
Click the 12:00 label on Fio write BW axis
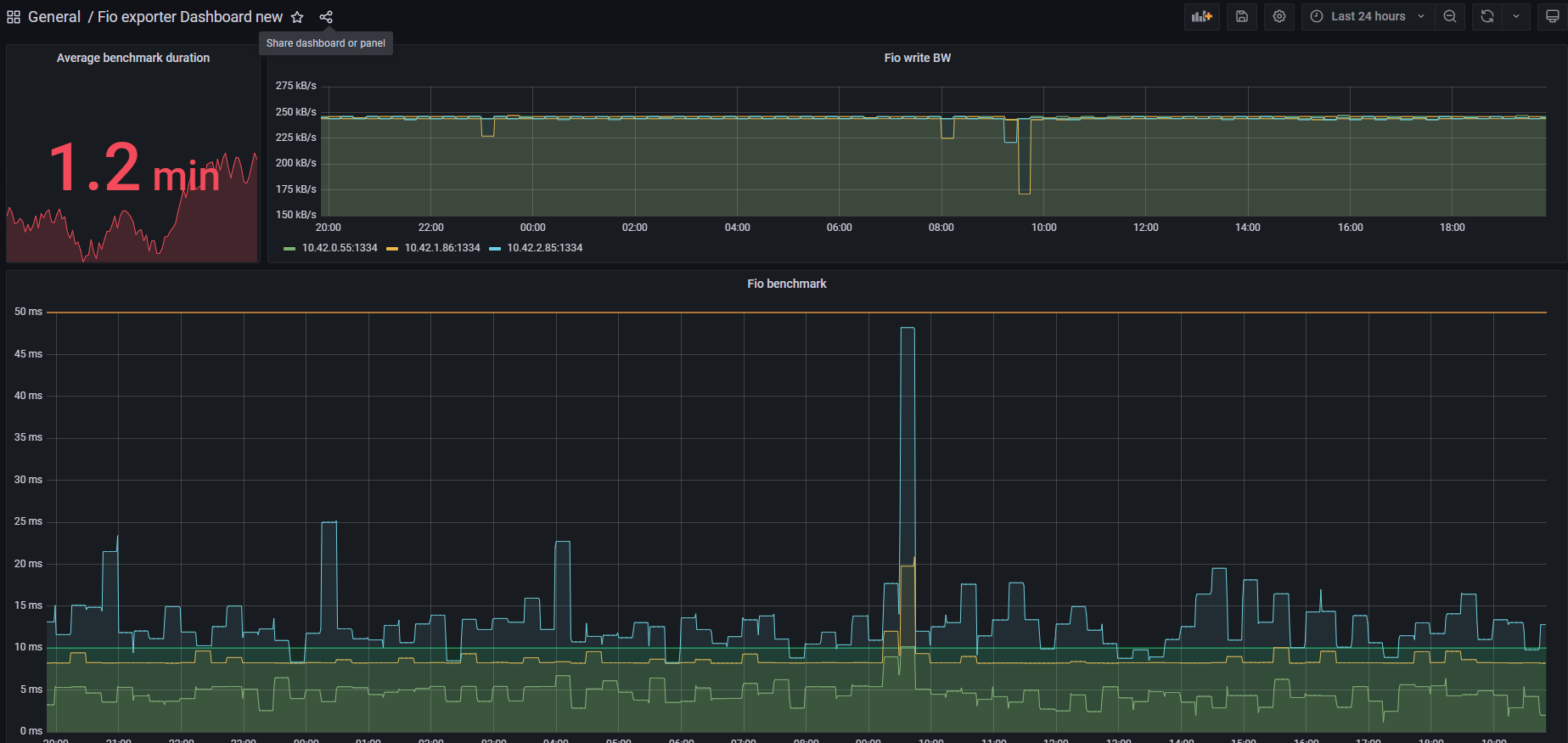(1146, 228)
